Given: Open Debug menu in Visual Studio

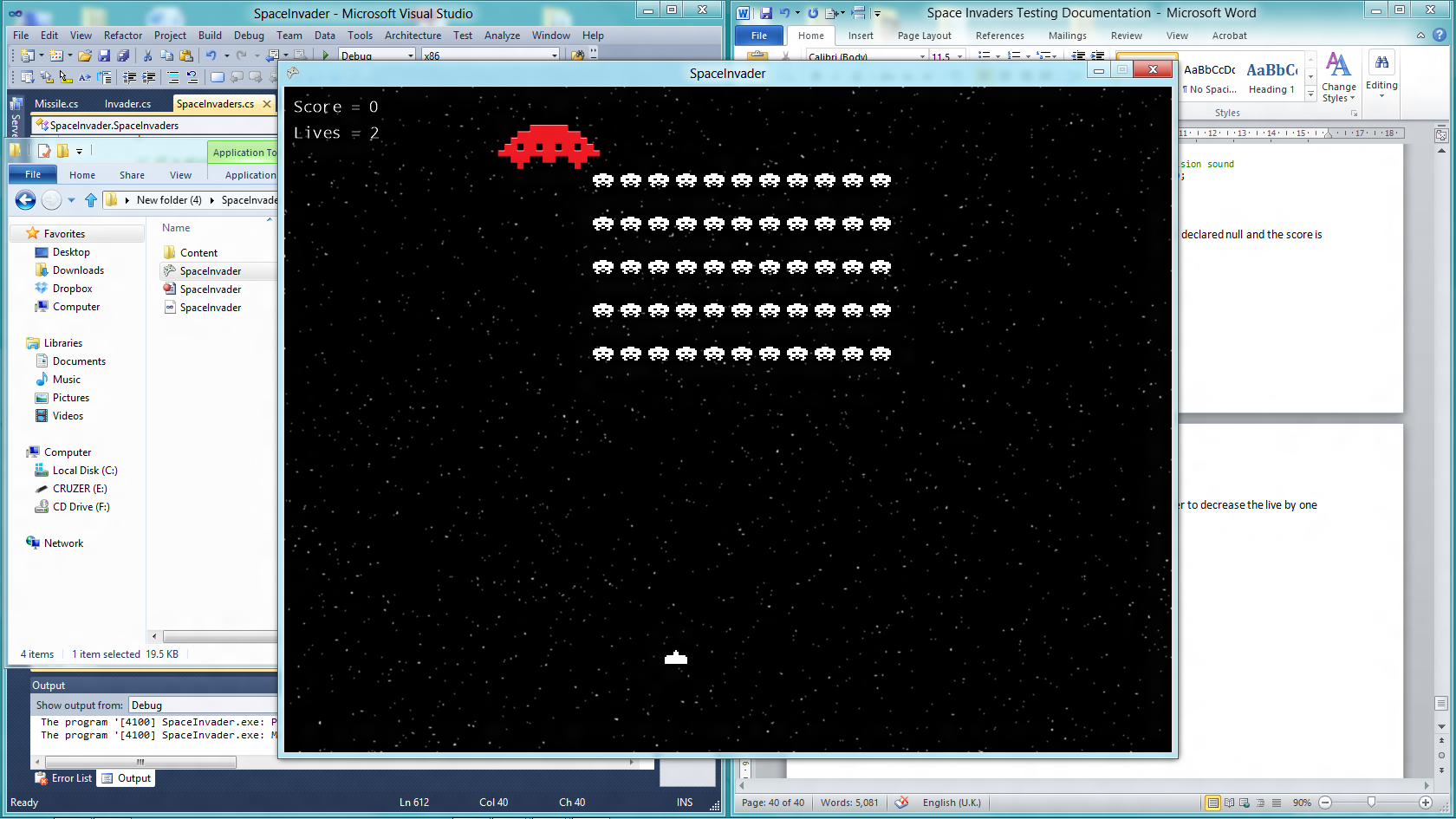Looking at the screenshot, I should click(x=249, y=36).
